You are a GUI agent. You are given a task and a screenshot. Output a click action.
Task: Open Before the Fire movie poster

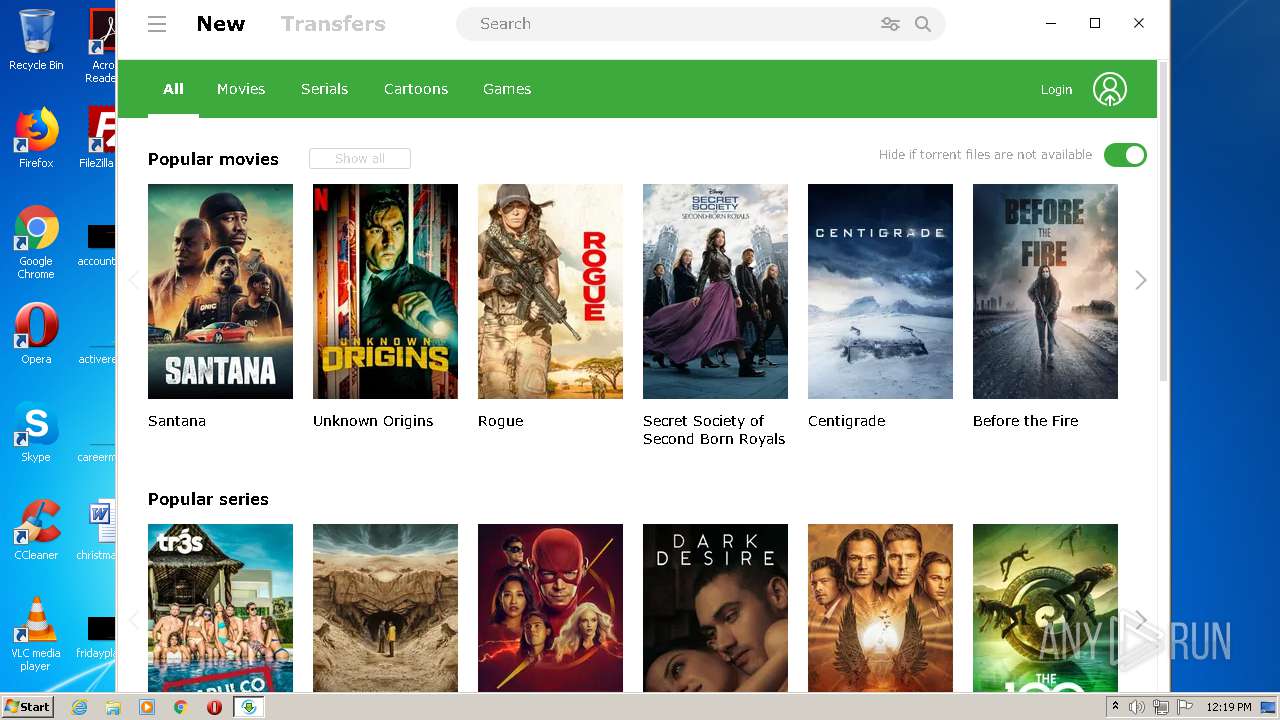pos(1045,291)
